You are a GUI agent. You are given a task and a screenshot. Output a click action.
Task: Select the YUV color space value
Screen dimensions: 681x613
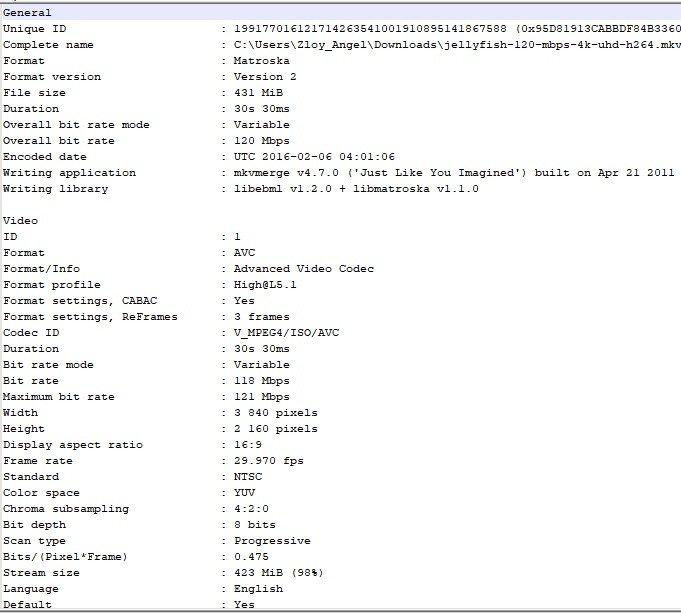point(245,493)
